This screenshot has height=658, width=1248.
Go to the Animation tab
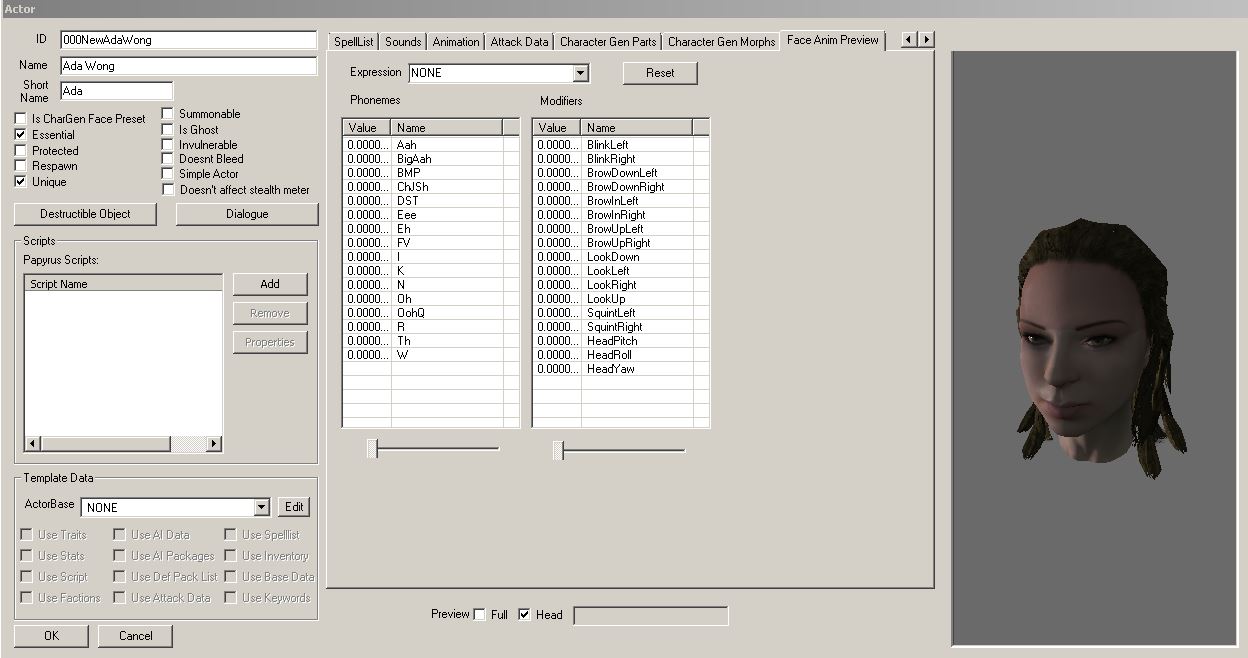(456, 42)
